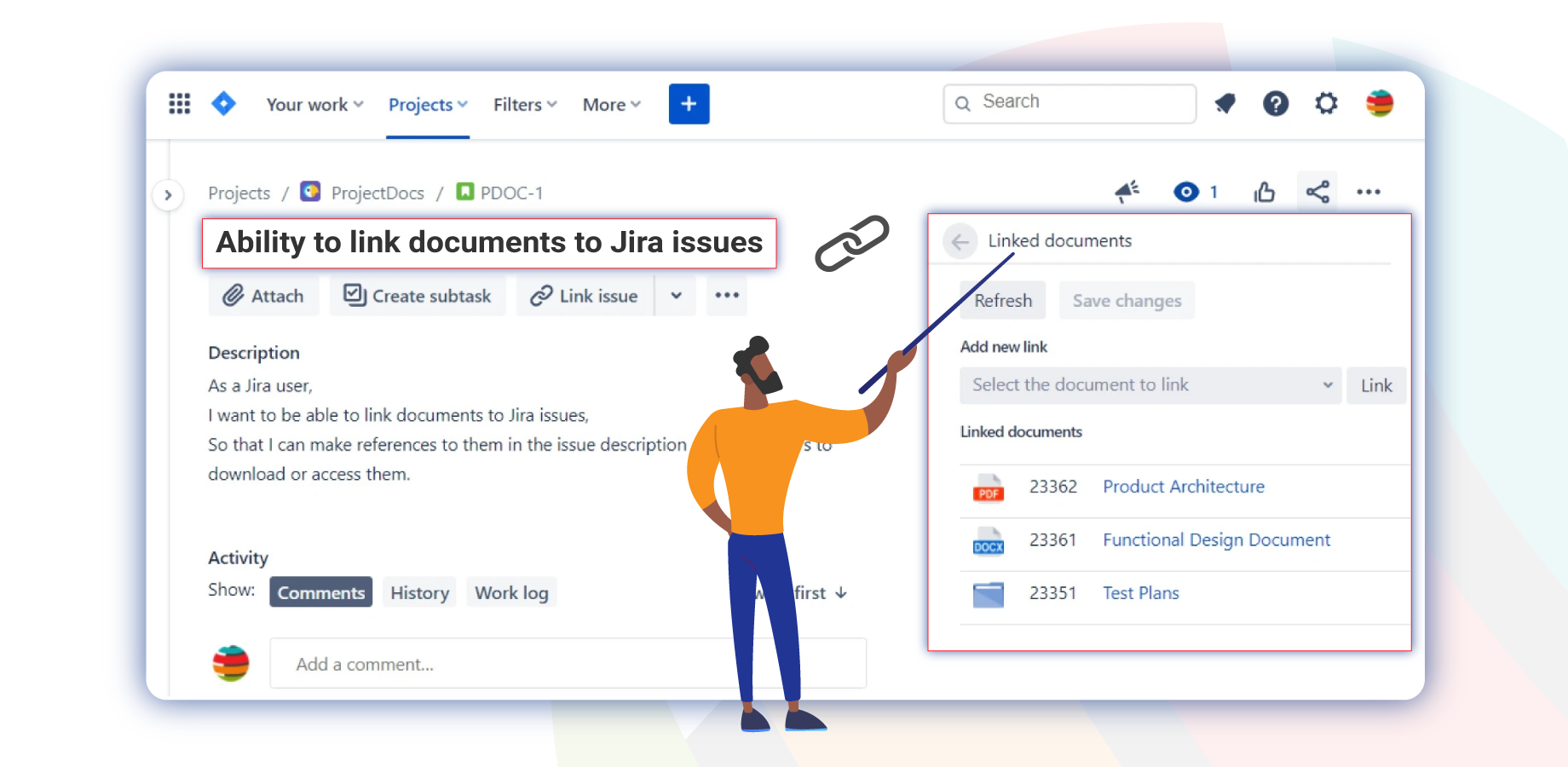This screenshot has height=767, width=1568.
Task: Open the Product Architecture document link
Action: [x=1184, y=487]
